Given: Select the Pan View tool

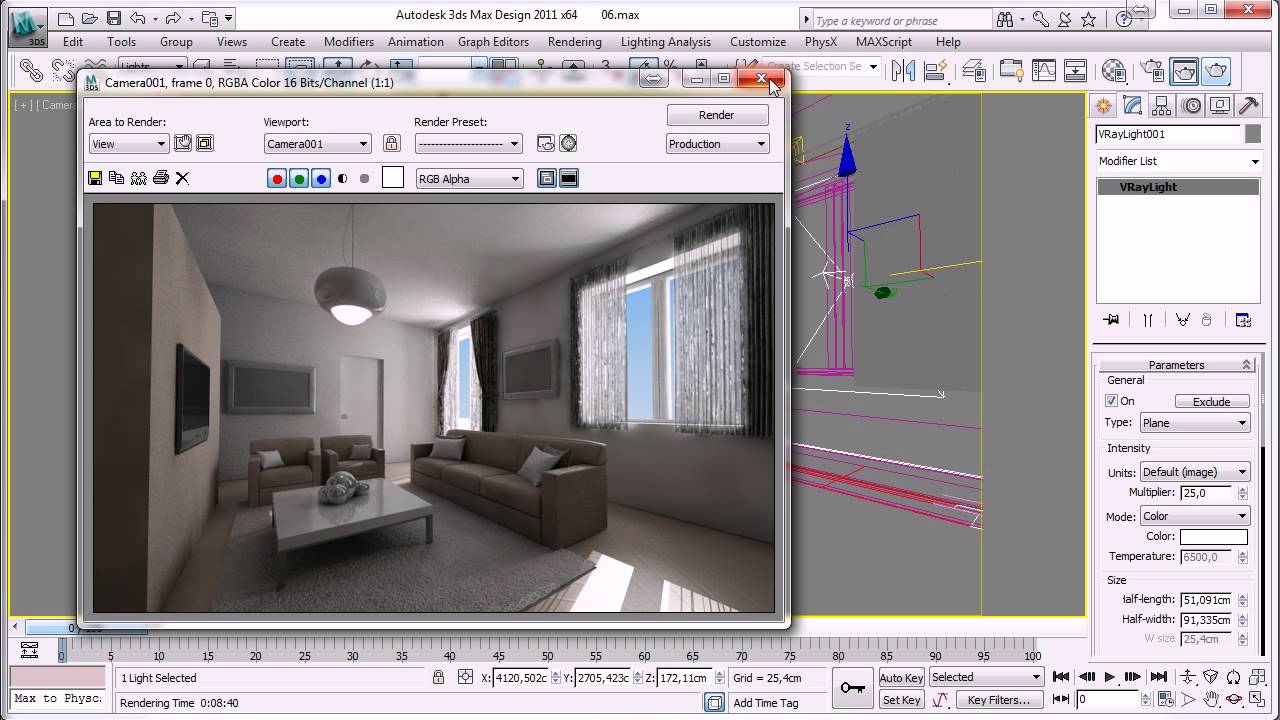Looking at the screenshot, I should (1212, 700).
